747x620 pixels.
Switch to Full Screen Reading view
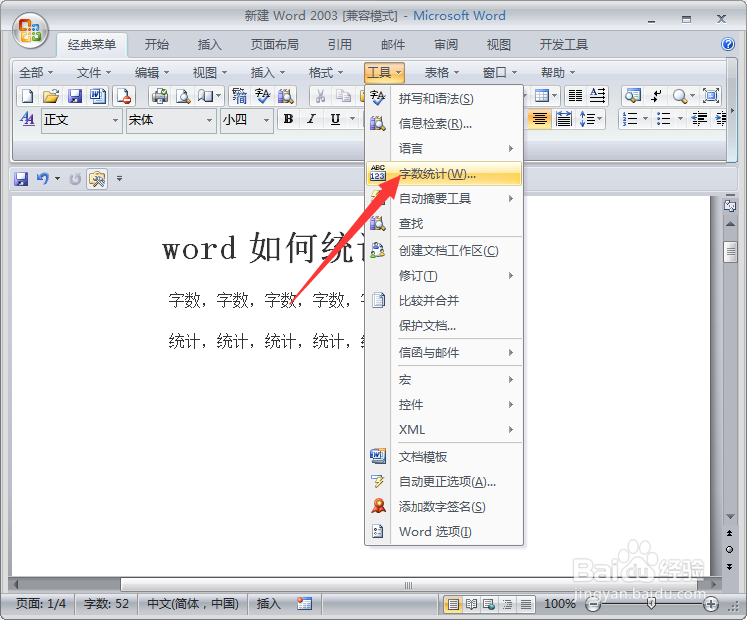(471, 604)
